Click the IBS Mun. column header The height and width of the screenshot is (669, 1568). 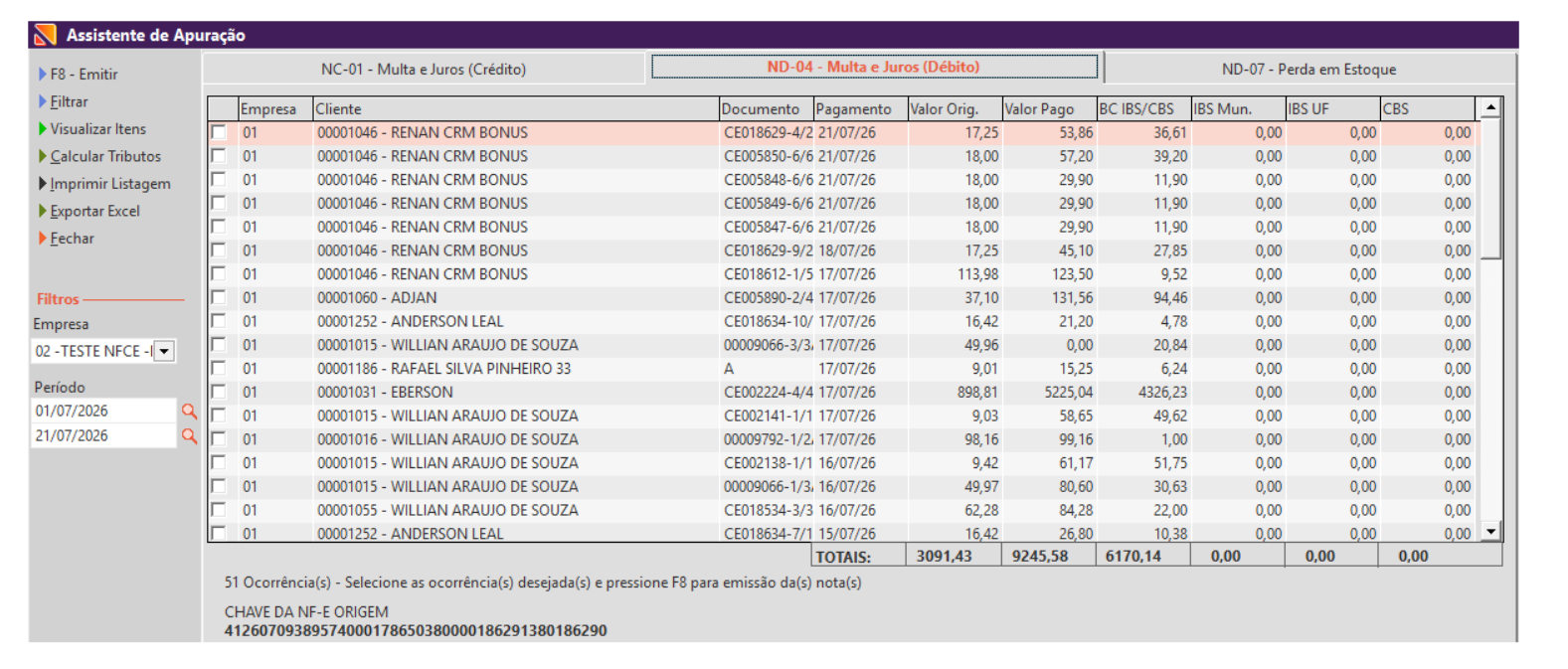click(x=1238, y=108)
